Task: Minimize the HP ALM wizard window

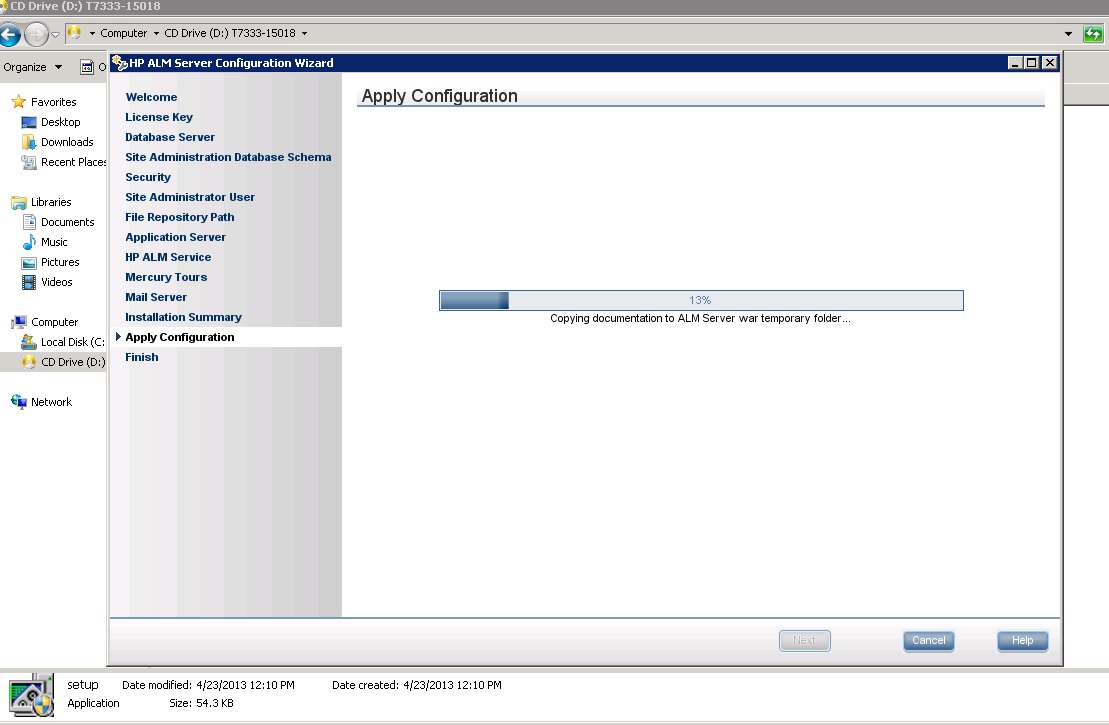Action: pyautogui.click(x=1015, y=63)
